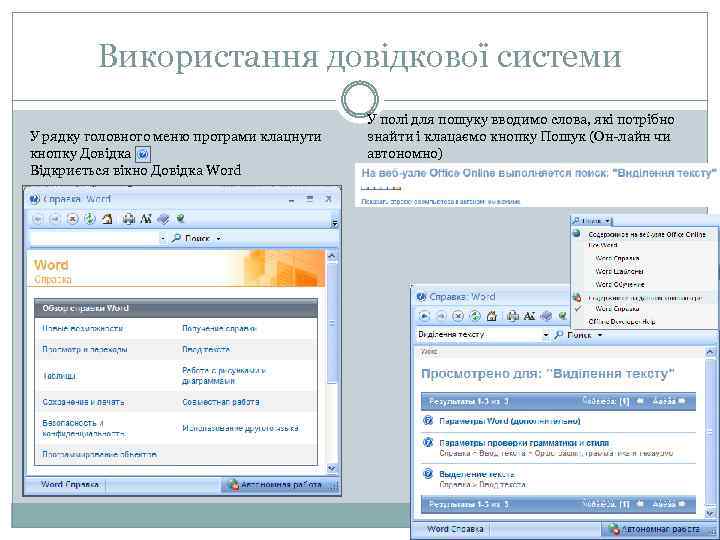
Task: Click Print icon in right Help window toolbar
Action: (x=512, y=316)
